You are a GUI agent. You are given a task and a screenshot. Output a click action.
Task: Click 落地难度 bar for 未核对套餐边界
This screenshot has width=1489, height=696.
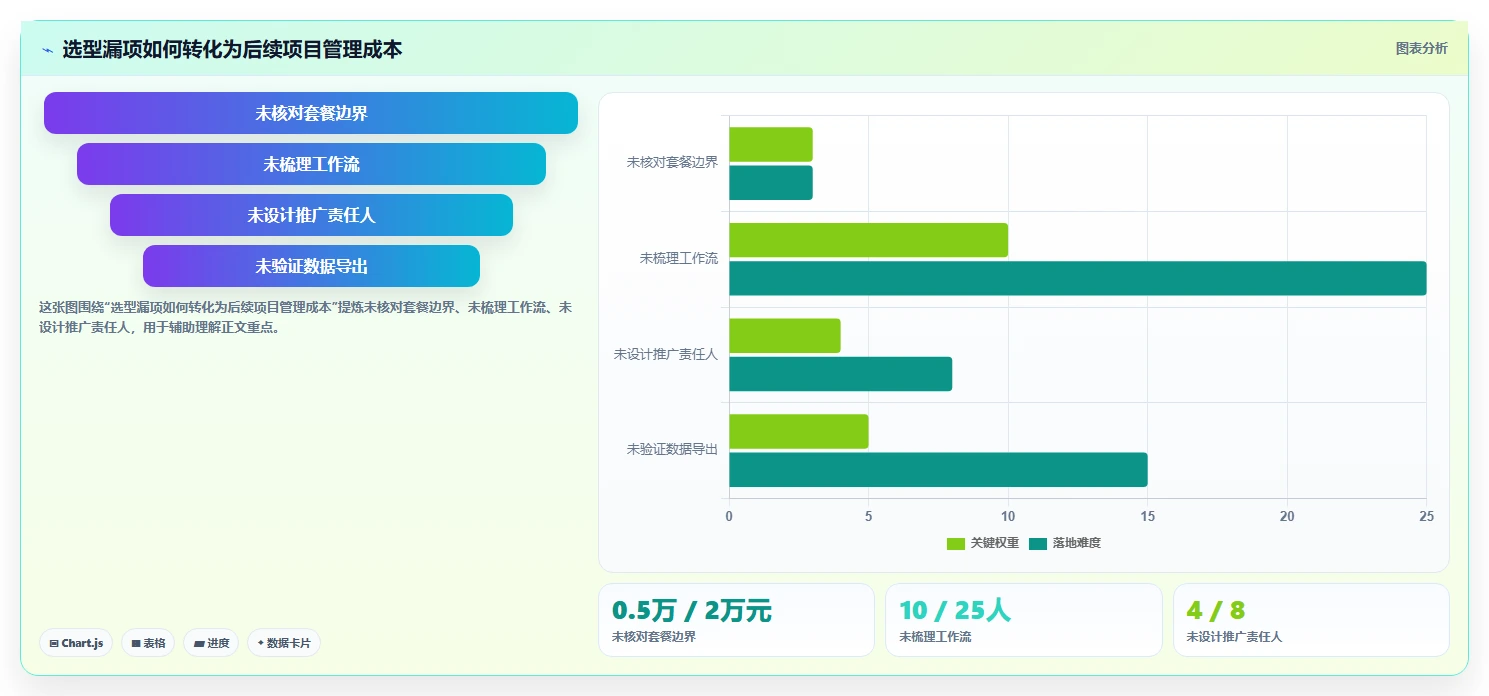pos(771,183)
